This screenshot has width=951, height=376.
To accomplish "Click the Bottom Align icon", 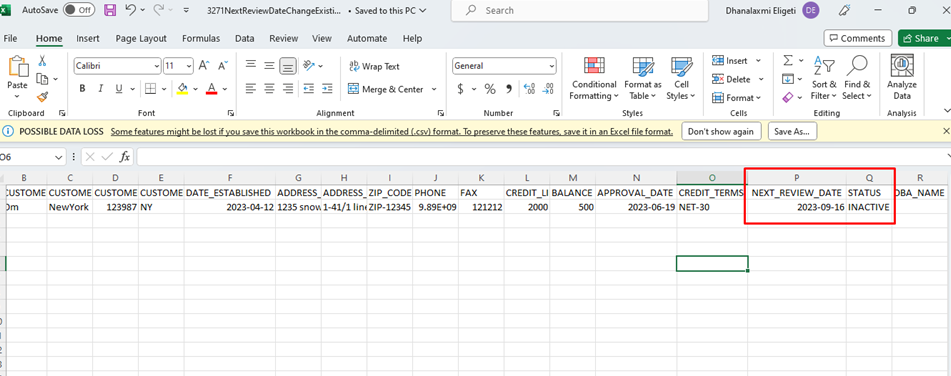I will tap(288, 65).
